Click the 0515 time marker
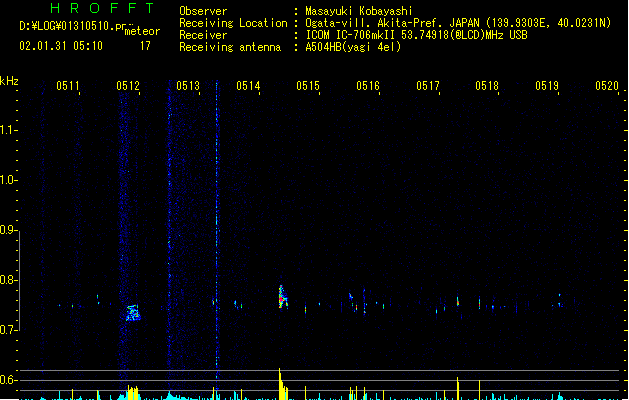 pos(308,86)
